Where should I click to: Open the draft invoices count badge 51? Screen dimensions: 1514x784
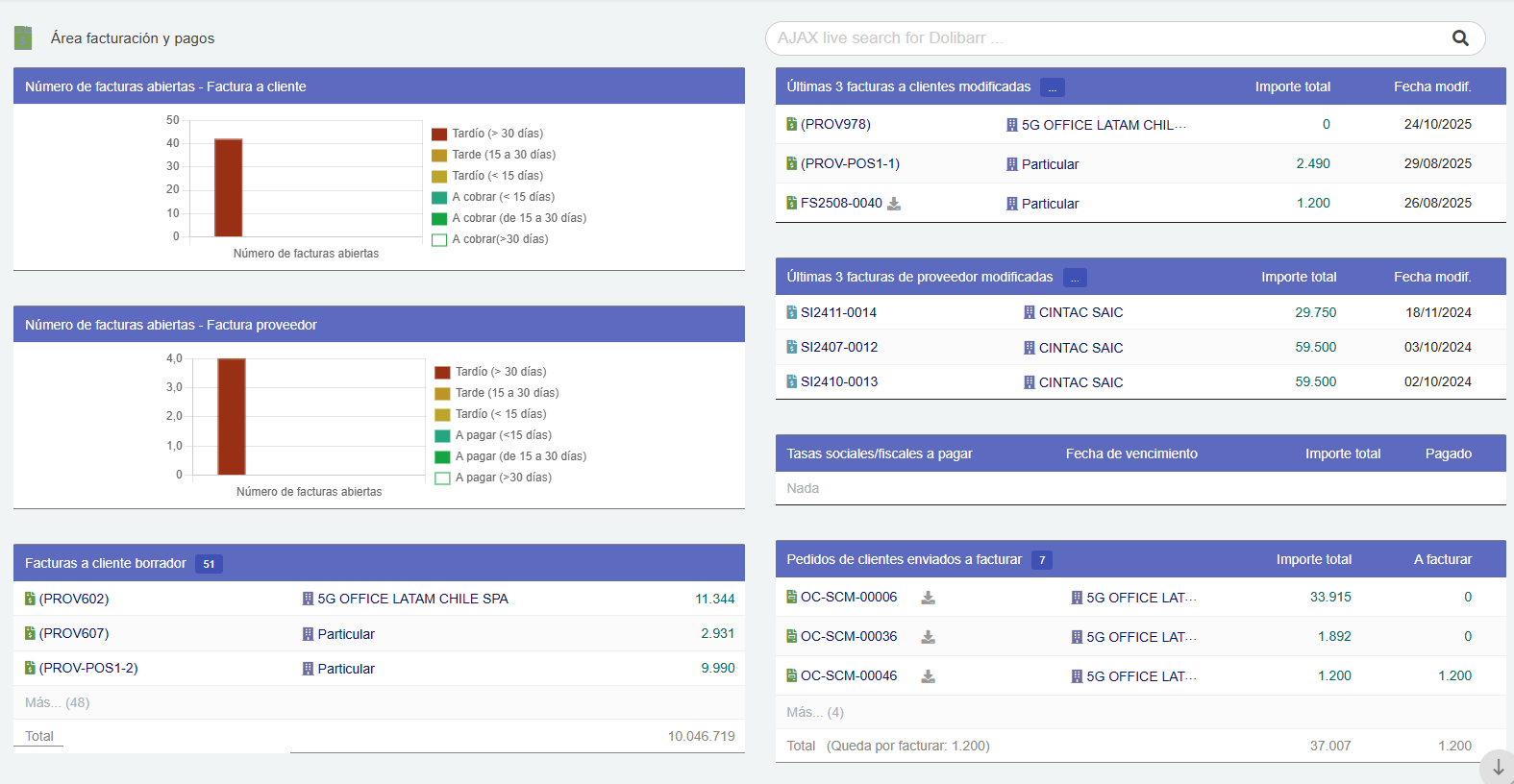[x=209, y=564]
